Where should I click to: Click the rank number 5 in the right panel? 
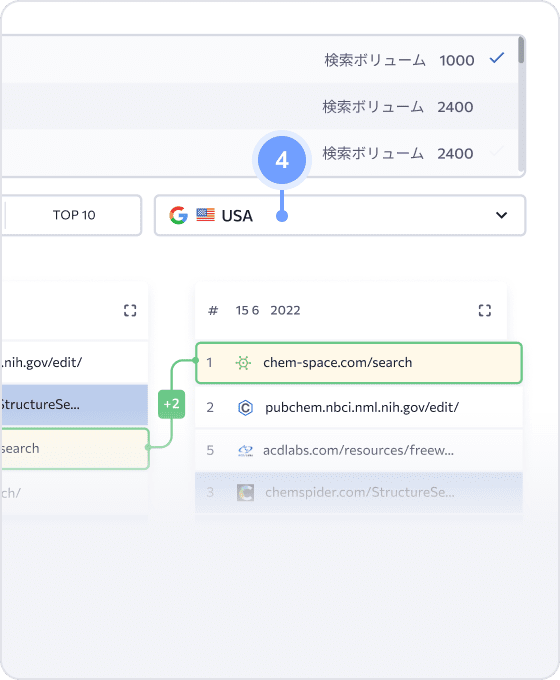coord(210,451)
